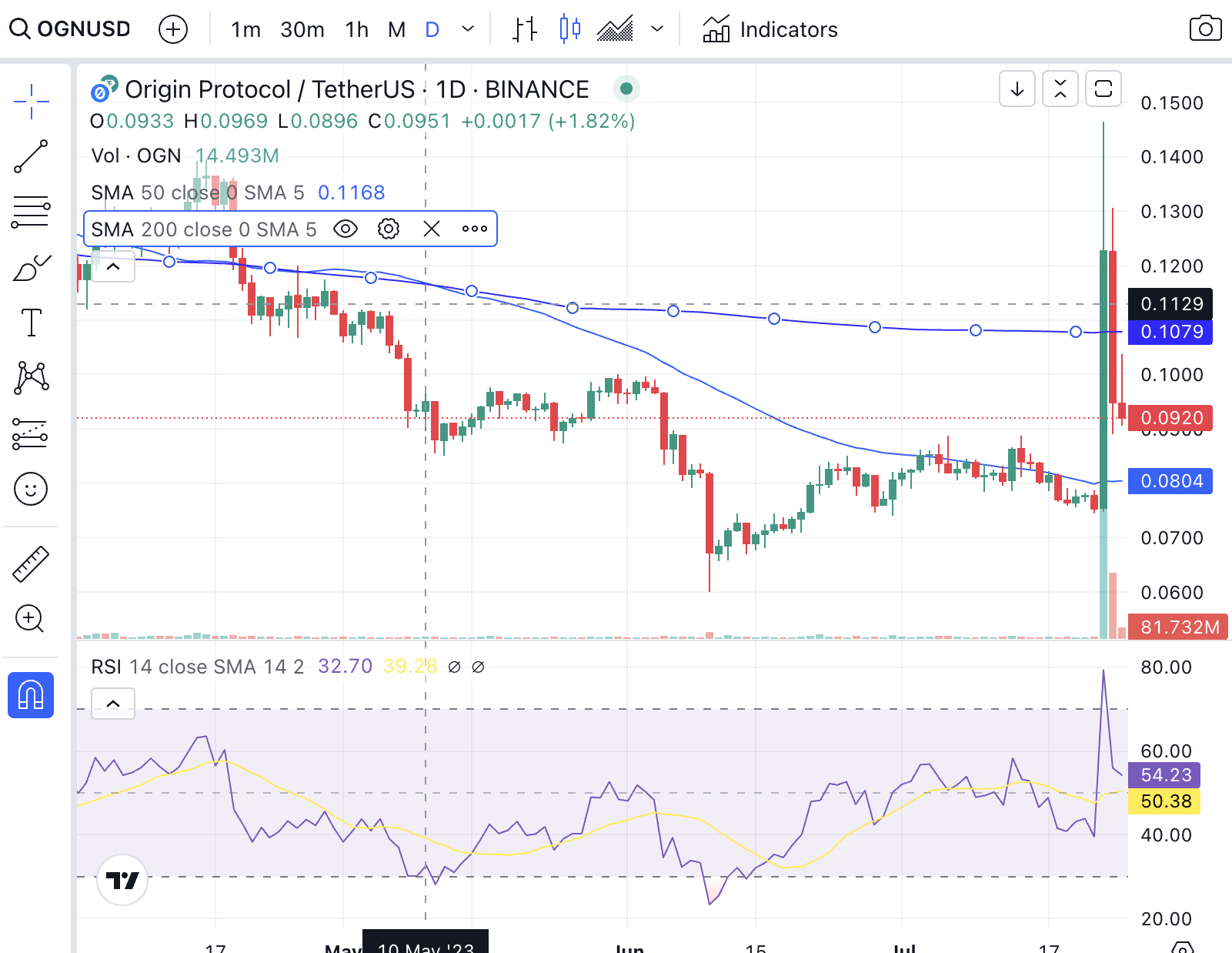Collapse the chart pane

pyautogui.click(x=1060, y=89)
